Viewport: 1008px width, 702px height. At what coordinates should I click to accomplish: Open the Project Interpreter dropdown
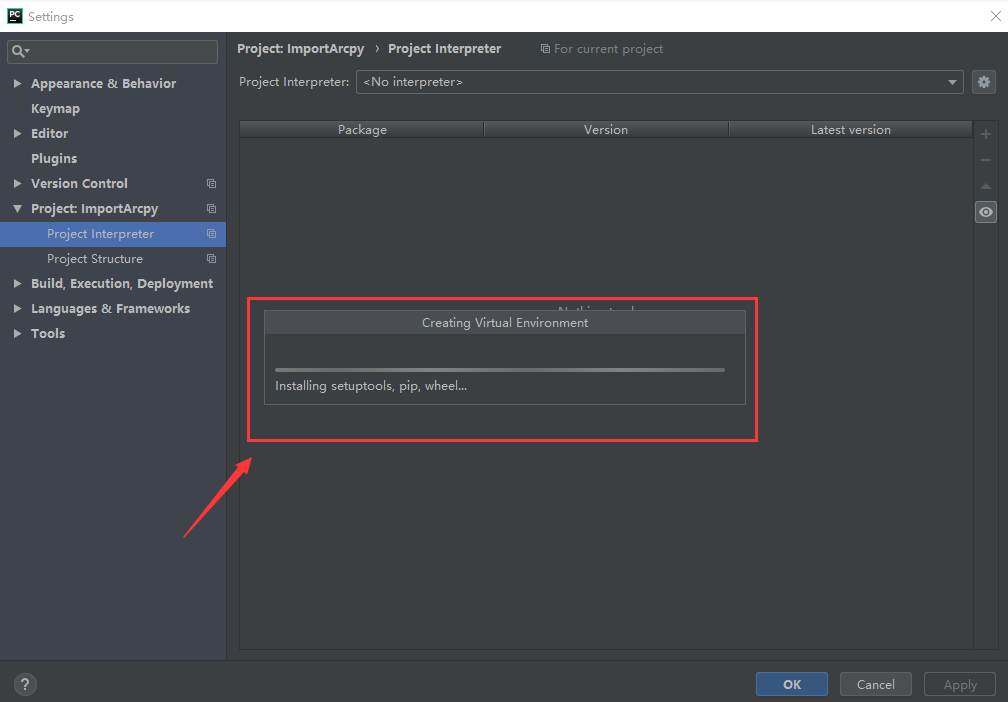pyautogui.click(x=660, y=82)
